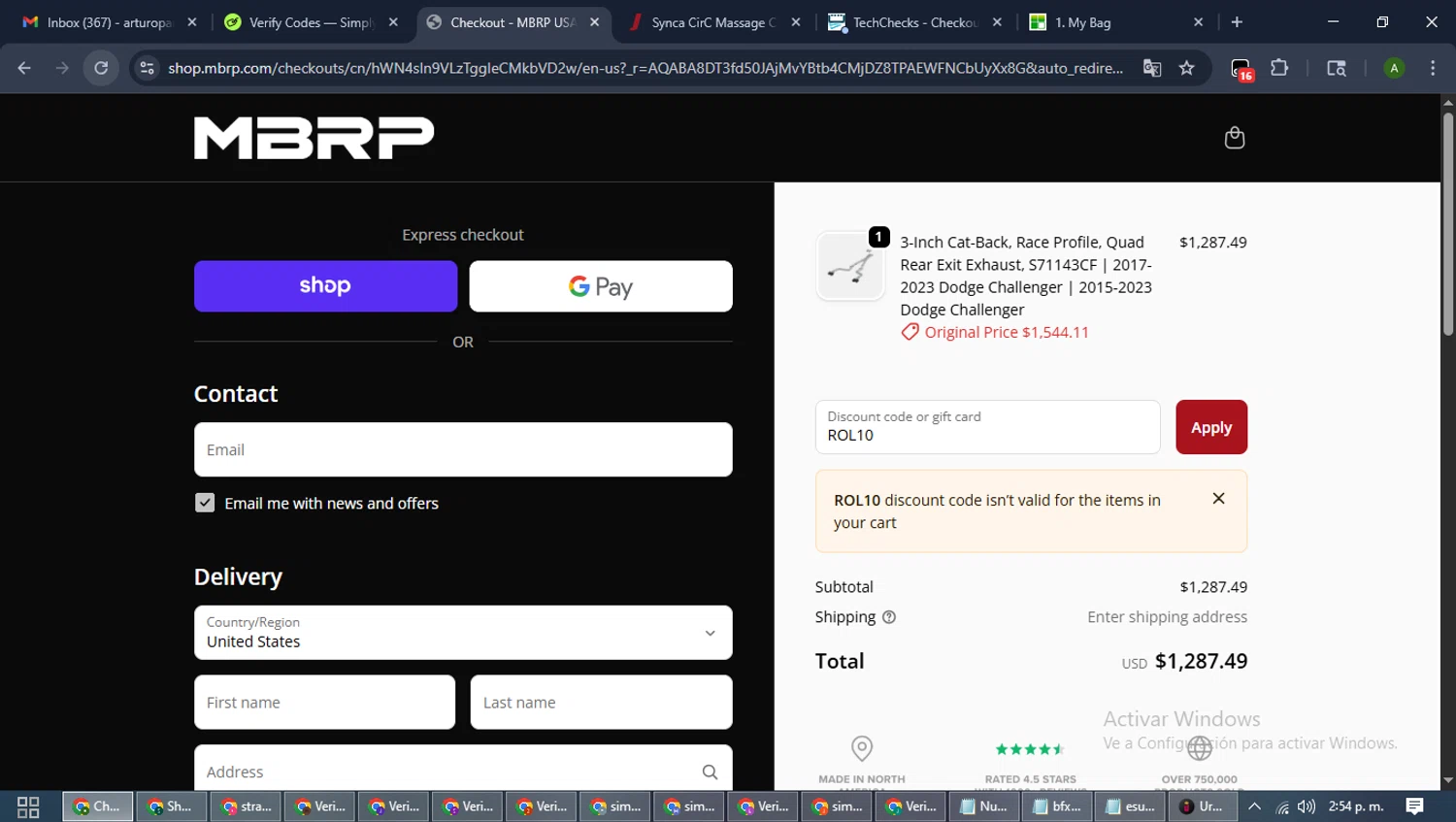This screenshot has height=822, width=1456.
Task: Switch to the Verify Codes tab
Action: click(311, 22)
